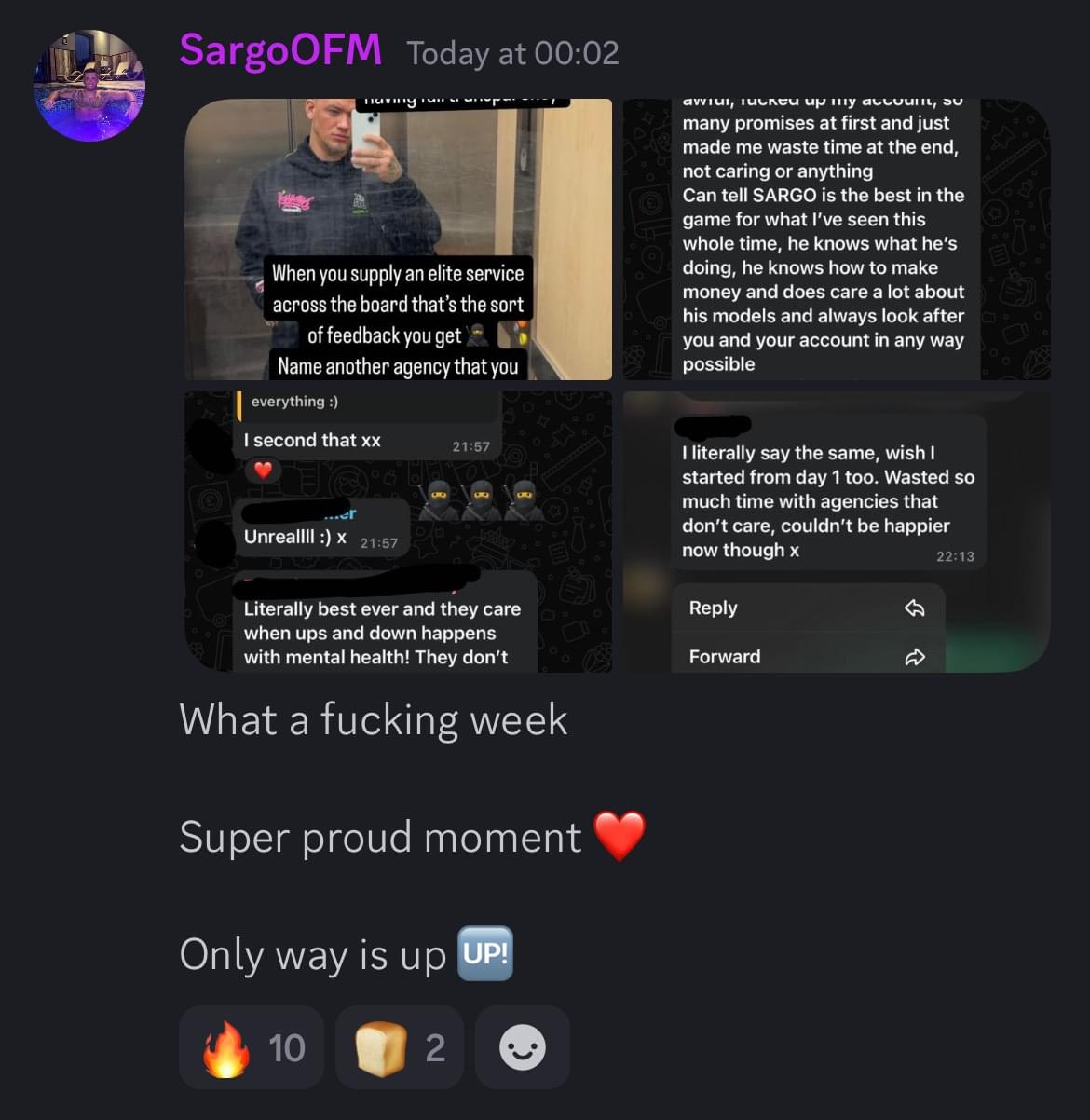Click the reply arrow icon

[915, 608]
